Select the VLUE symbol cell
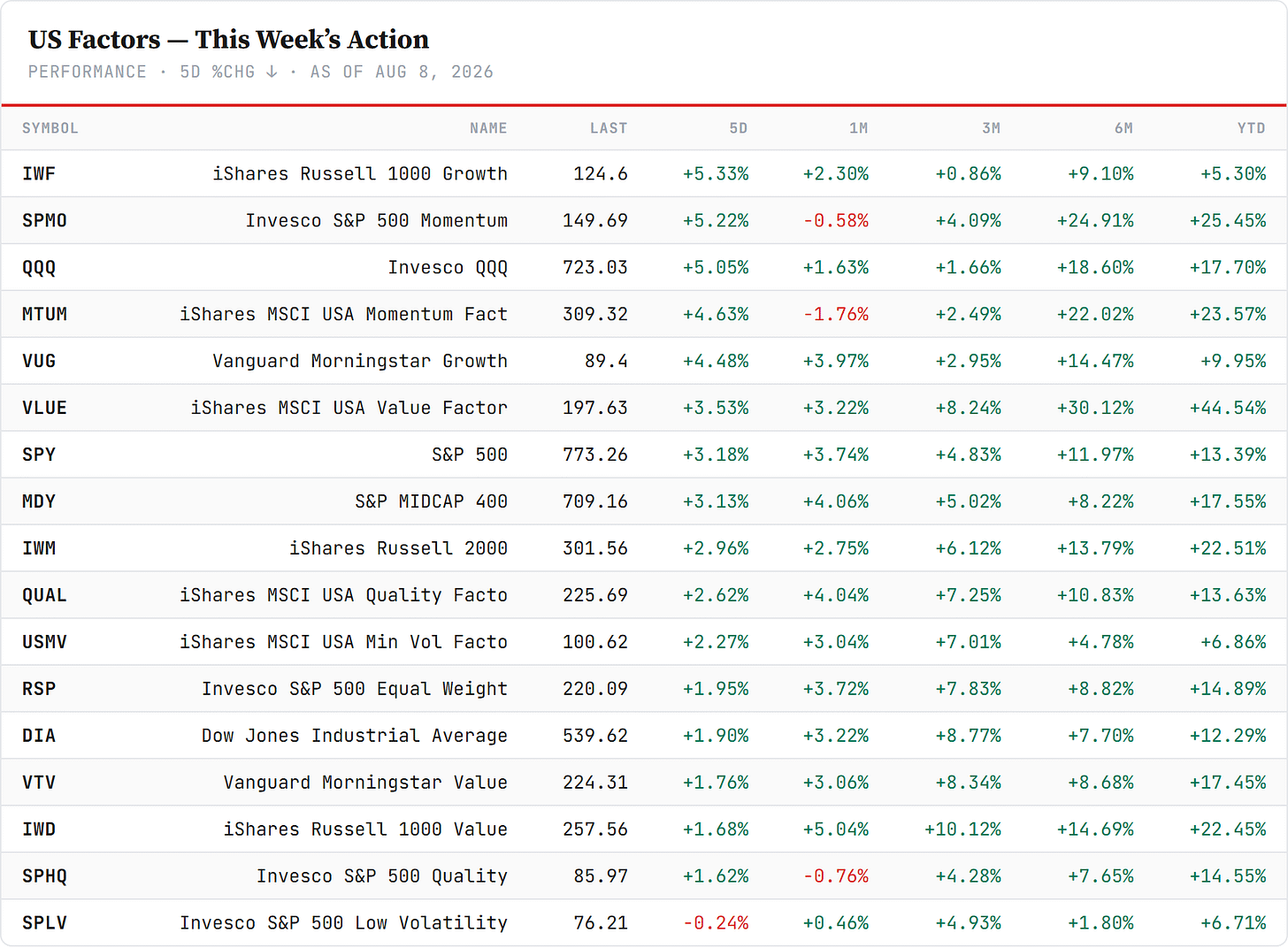 pyautogui.click(x=44, y=408)
